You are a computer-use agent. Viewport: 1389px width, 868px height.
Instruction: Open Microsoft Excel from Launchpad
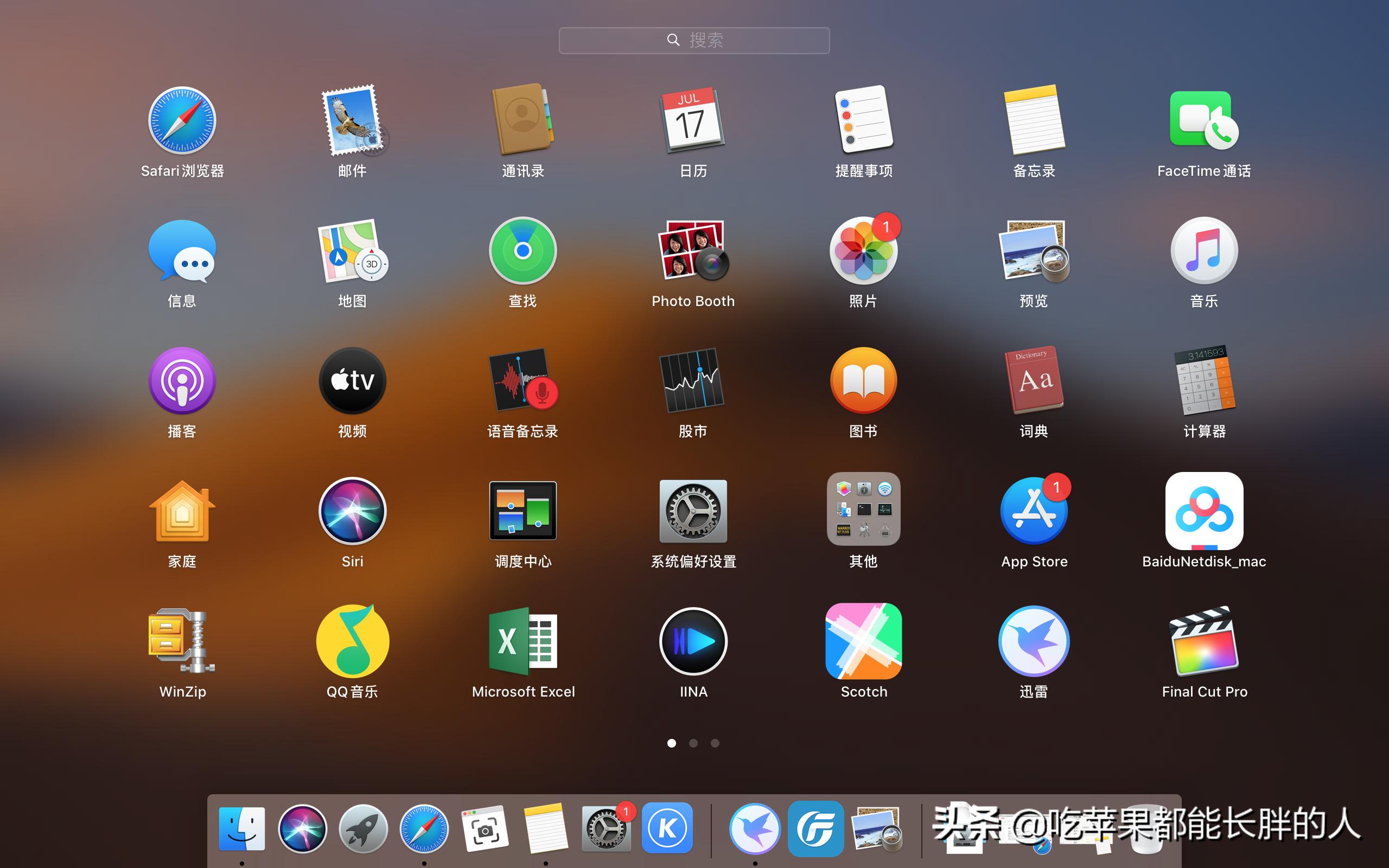tap(523, 642)
